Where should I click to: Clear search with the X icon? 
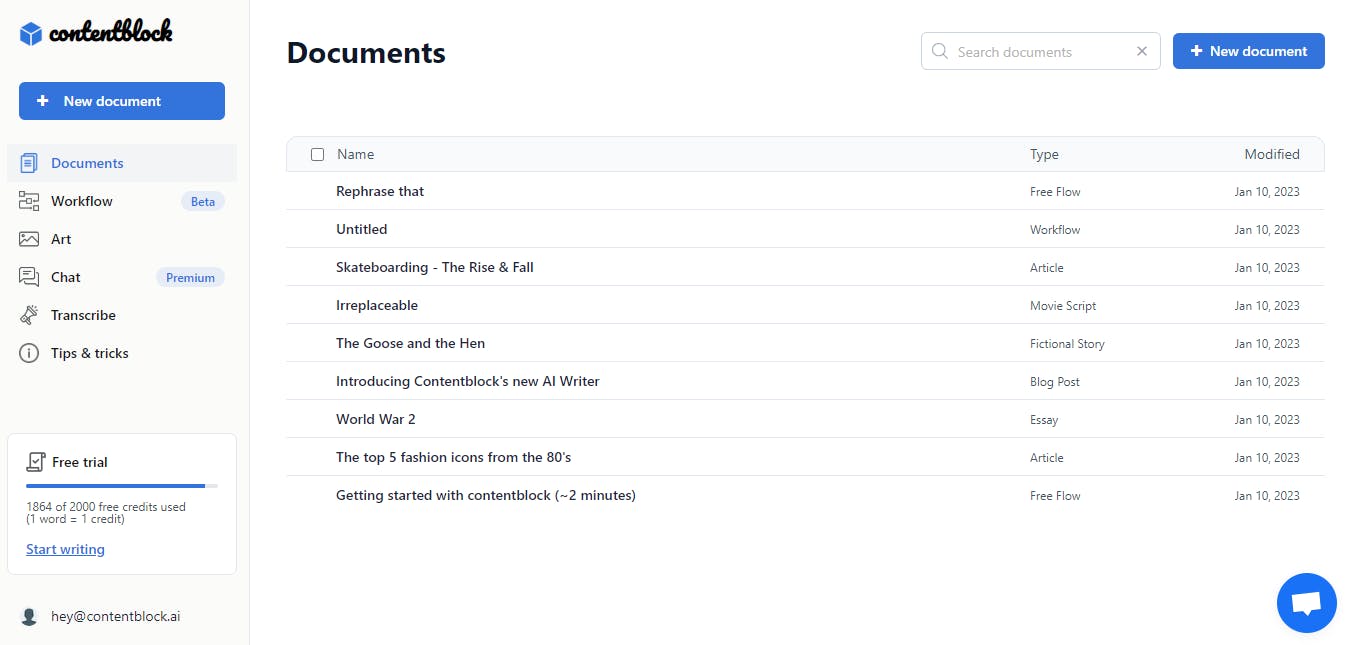tap(1142, 51)
